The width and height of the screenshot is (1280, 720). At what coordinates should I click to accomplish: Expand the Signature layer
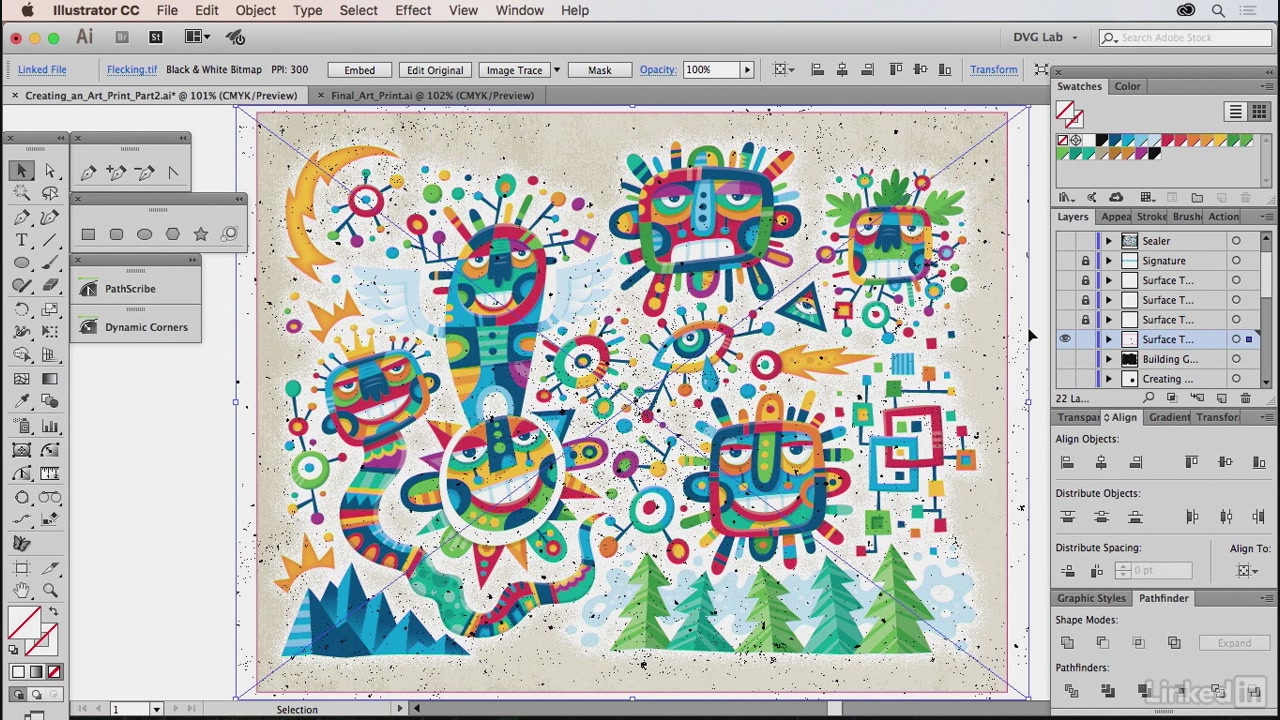pos(1108,261)
